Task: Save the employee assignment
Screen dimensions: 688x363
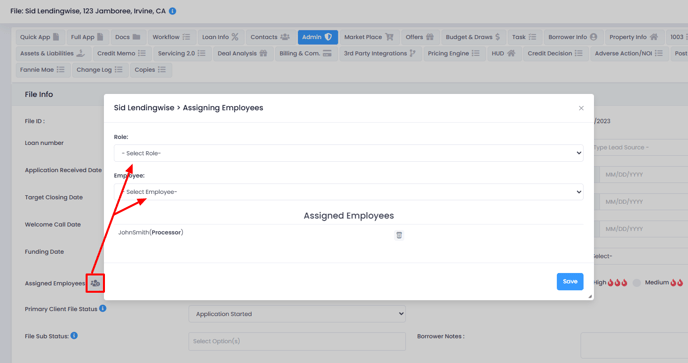Action: 570,281
